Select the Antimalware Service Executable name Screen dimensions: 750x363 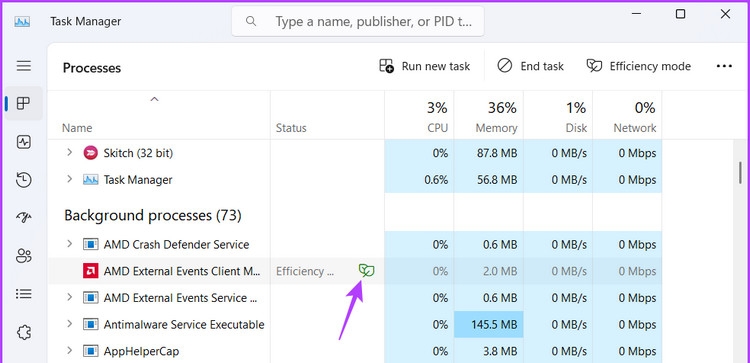[x=184, y=325]
